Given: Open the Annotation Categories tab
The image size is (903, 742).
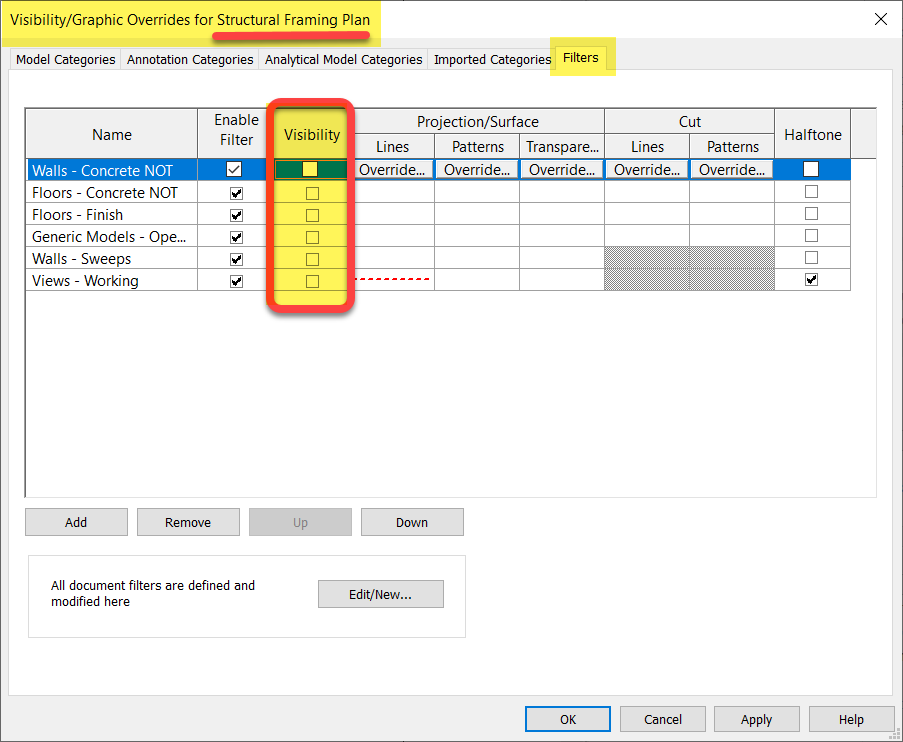Looking at the screenshot, I should [x=189, y=59].
